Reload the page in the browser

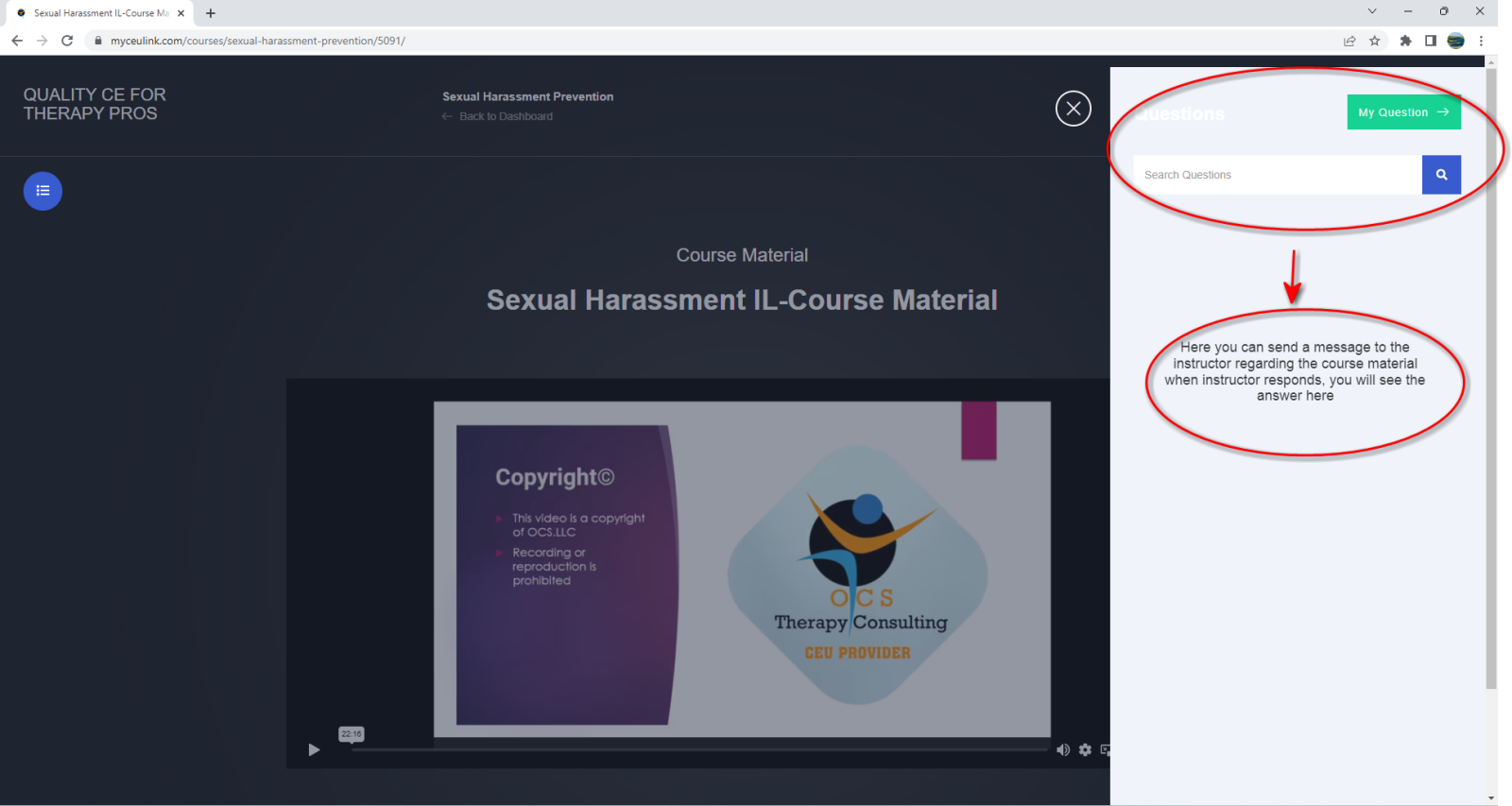tap(67, 41)
